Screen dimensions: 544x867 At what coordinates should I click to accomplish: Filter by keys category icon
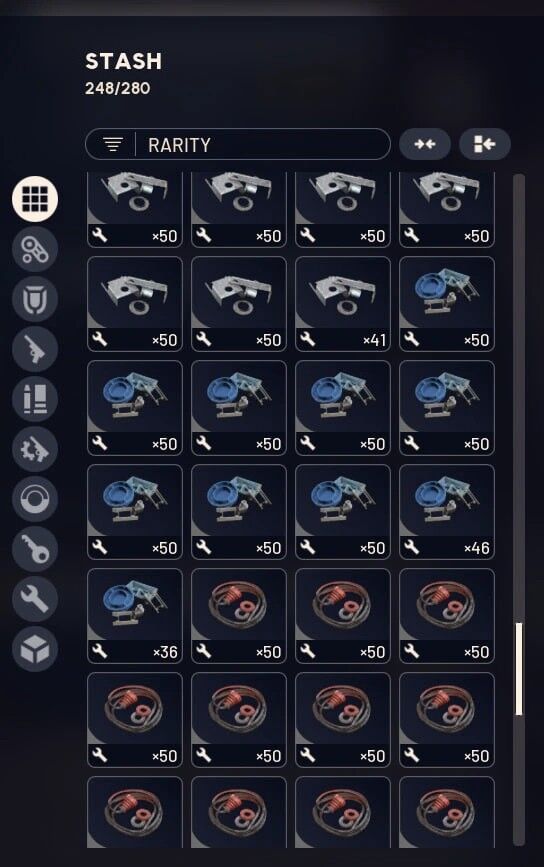point(35,549)
